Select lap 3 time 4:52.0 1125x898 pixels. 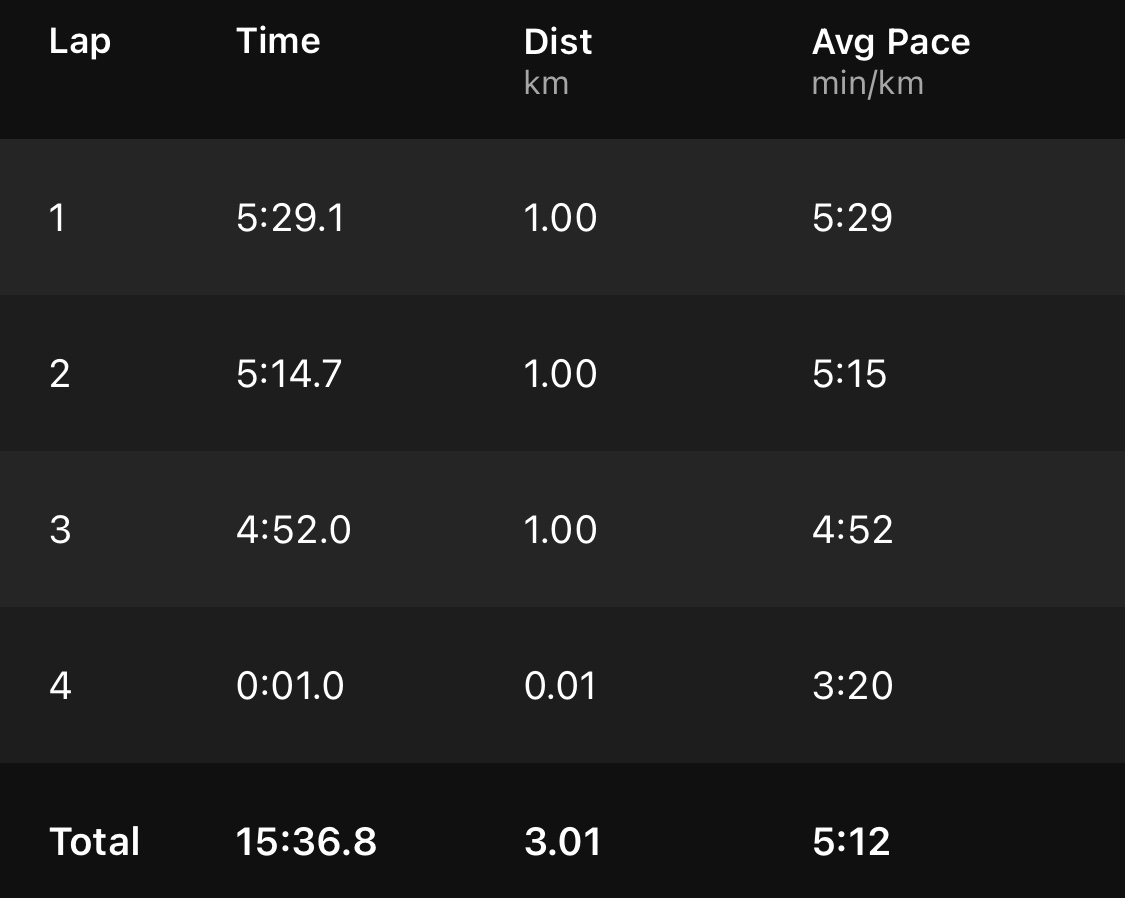[x=293, y=530]
